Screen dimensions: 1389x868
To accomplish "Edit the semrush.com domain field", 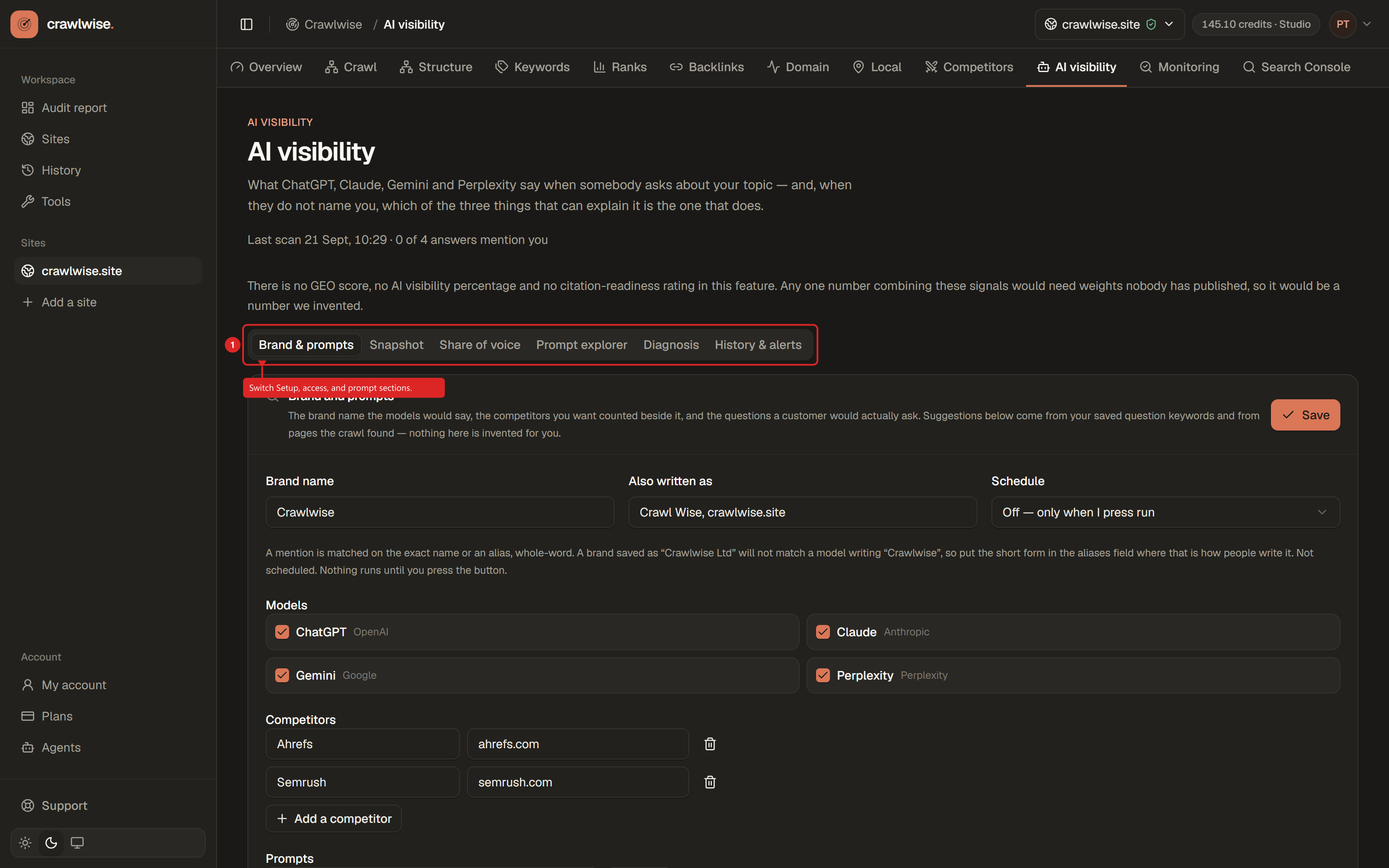I will point(578,782).
